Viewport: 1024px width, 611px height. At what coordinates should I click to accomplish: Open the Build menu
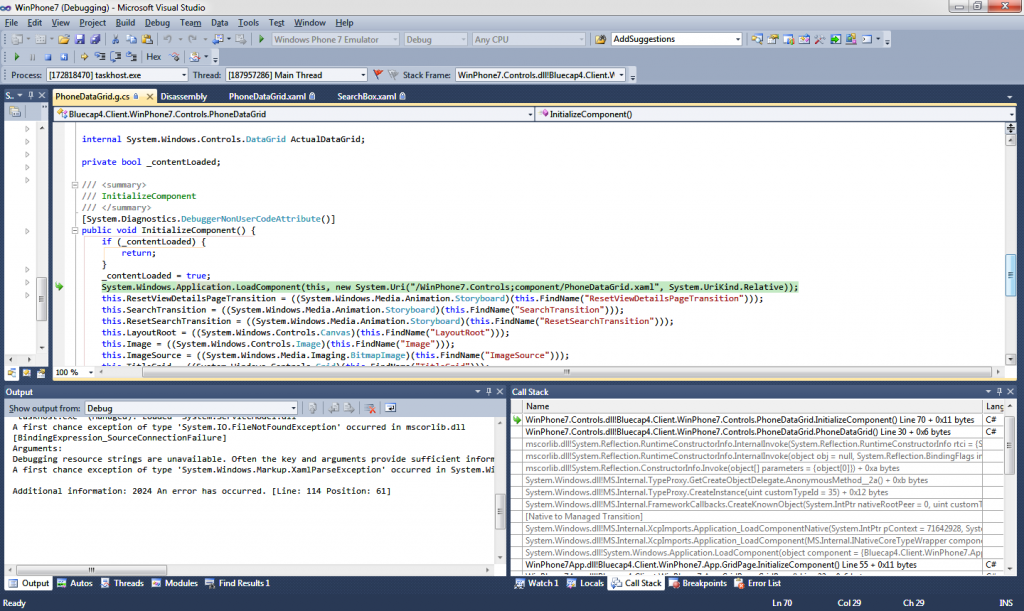(x=125, y=22)
